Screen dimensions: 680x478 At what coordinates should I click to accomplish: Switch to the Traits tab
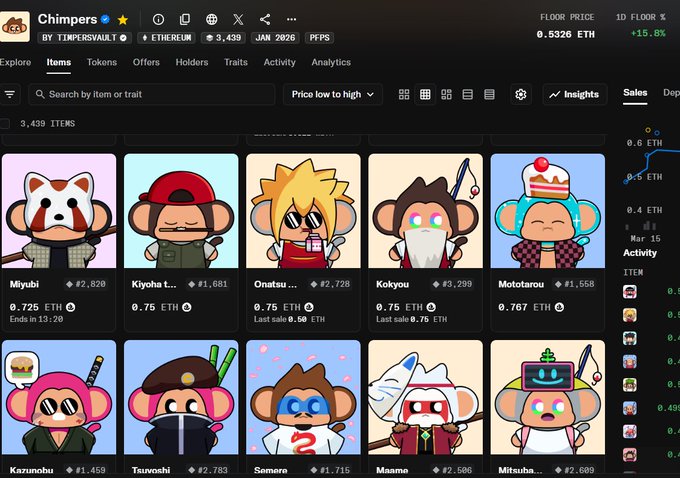(x=236, y=62)
